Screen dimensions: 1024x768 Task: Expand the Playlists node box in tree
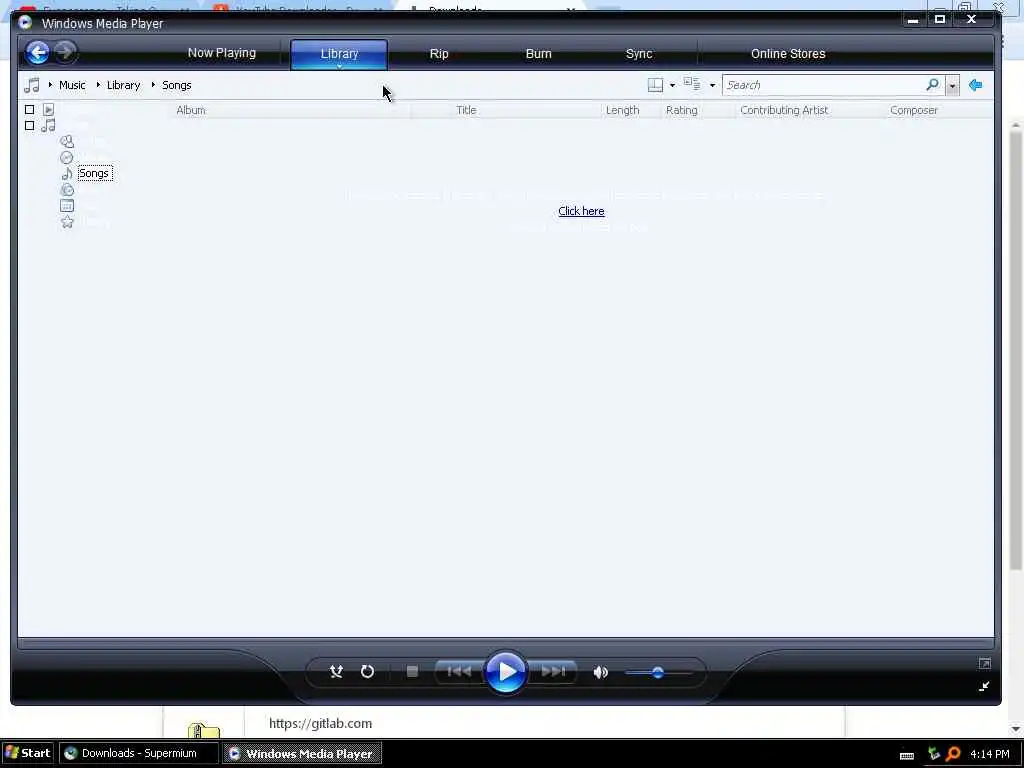[29, 110]
